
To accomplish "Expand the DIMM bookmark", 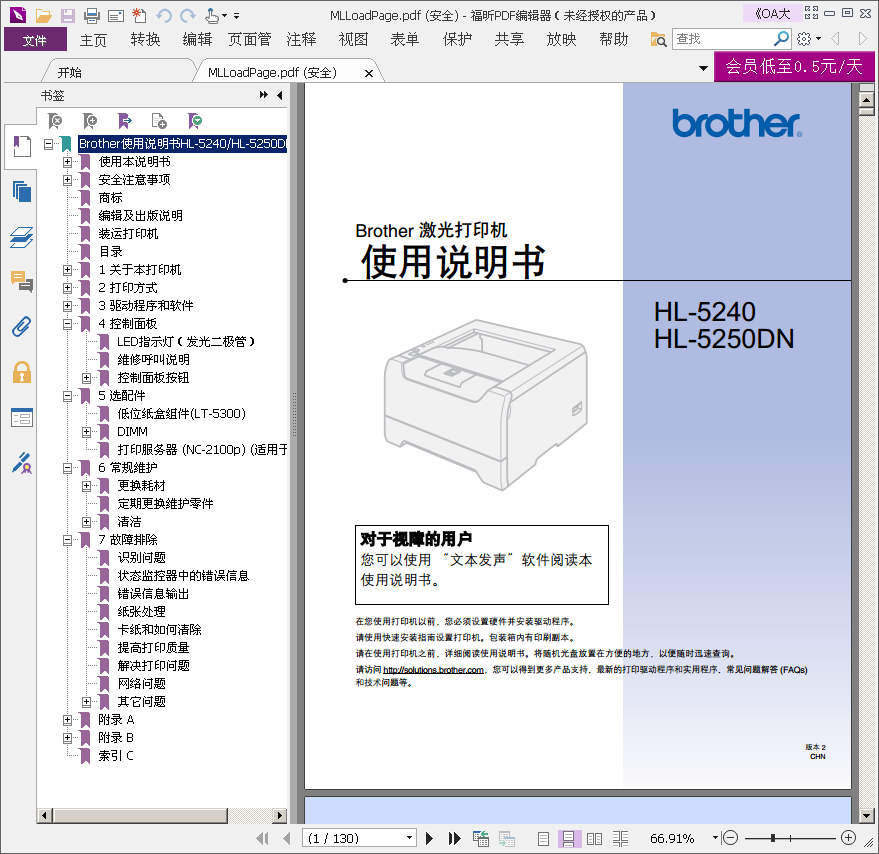I will (86, 432).
